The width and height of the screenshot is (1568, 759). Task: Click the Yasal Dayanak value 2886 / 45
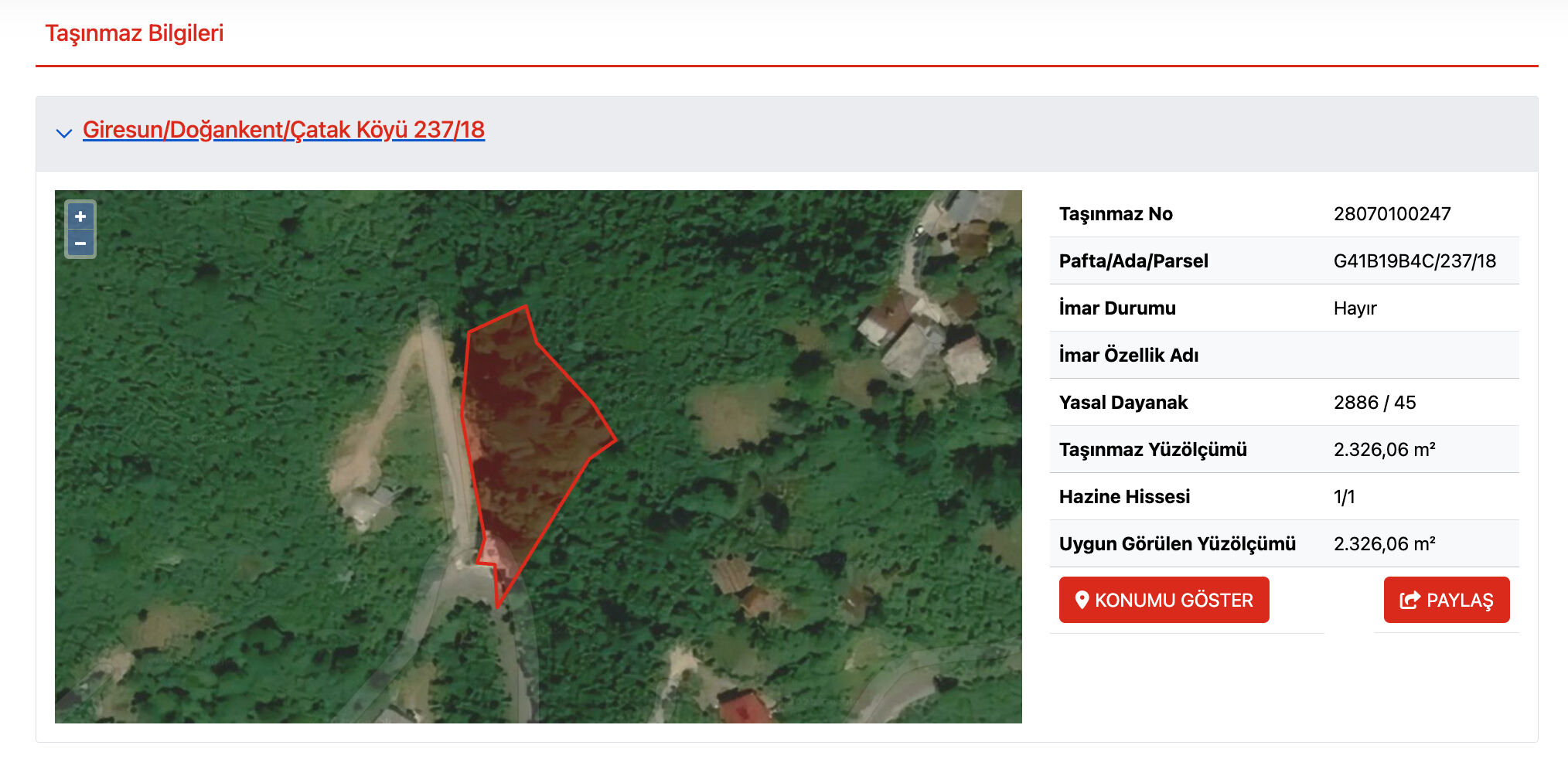(1375, 403)
